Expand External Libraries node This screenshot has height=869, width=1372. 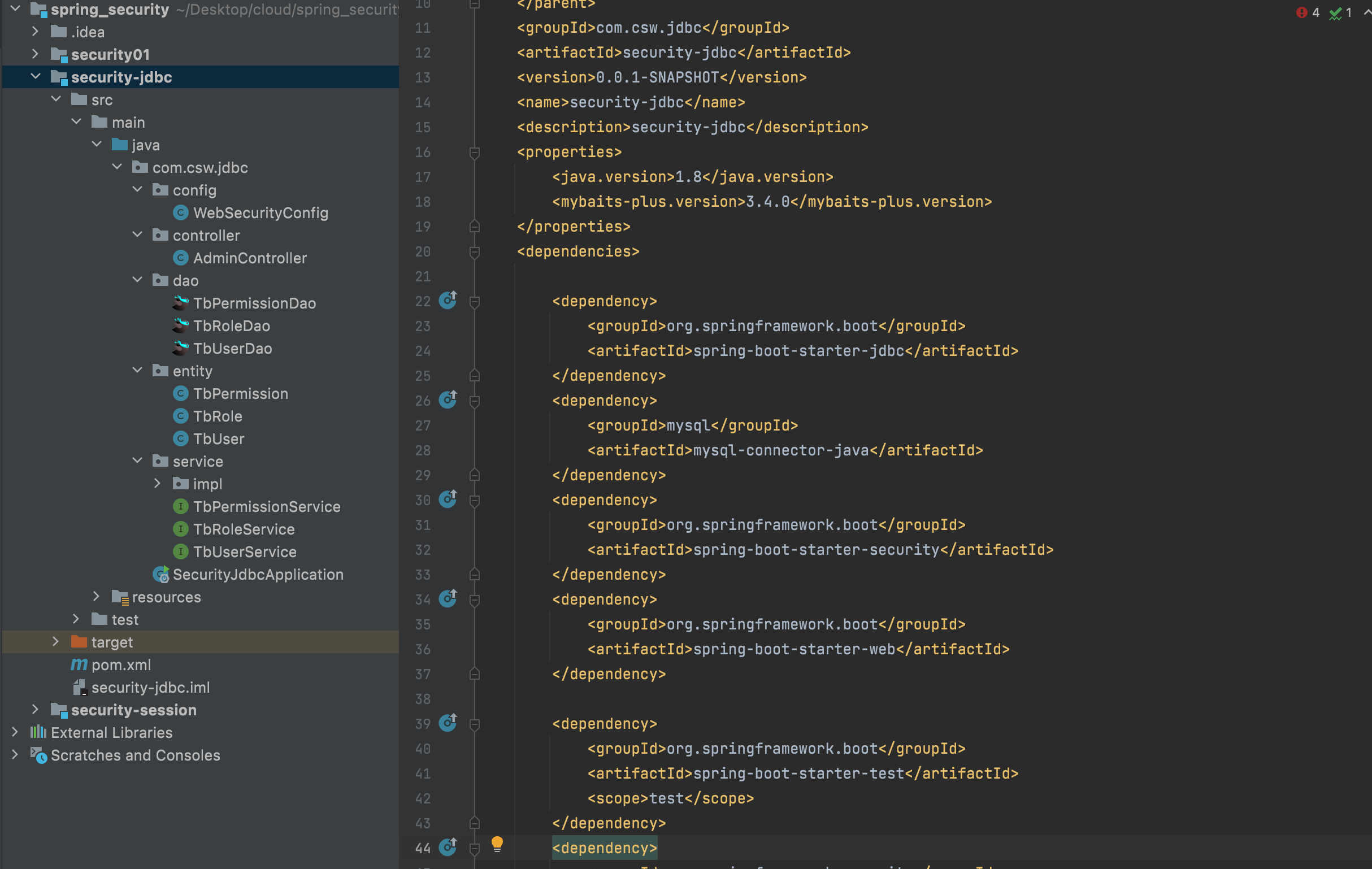click(x=15, y=732)
